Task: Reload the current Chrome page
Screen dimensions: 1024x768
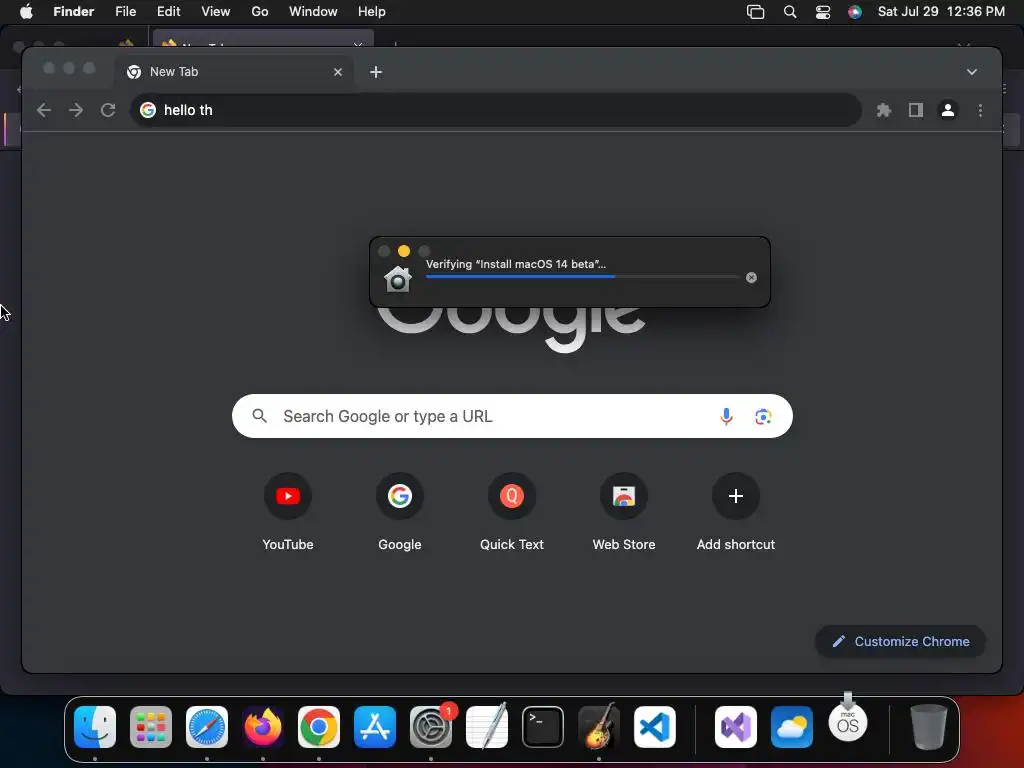Action: (108, 110)
